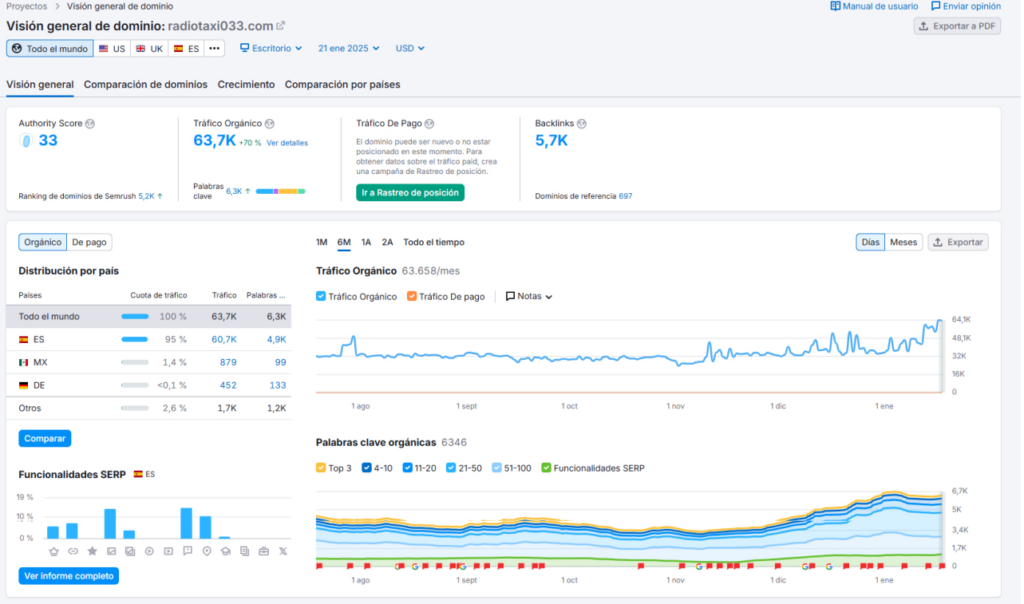Open the Ver detalles link

(287, 143)
